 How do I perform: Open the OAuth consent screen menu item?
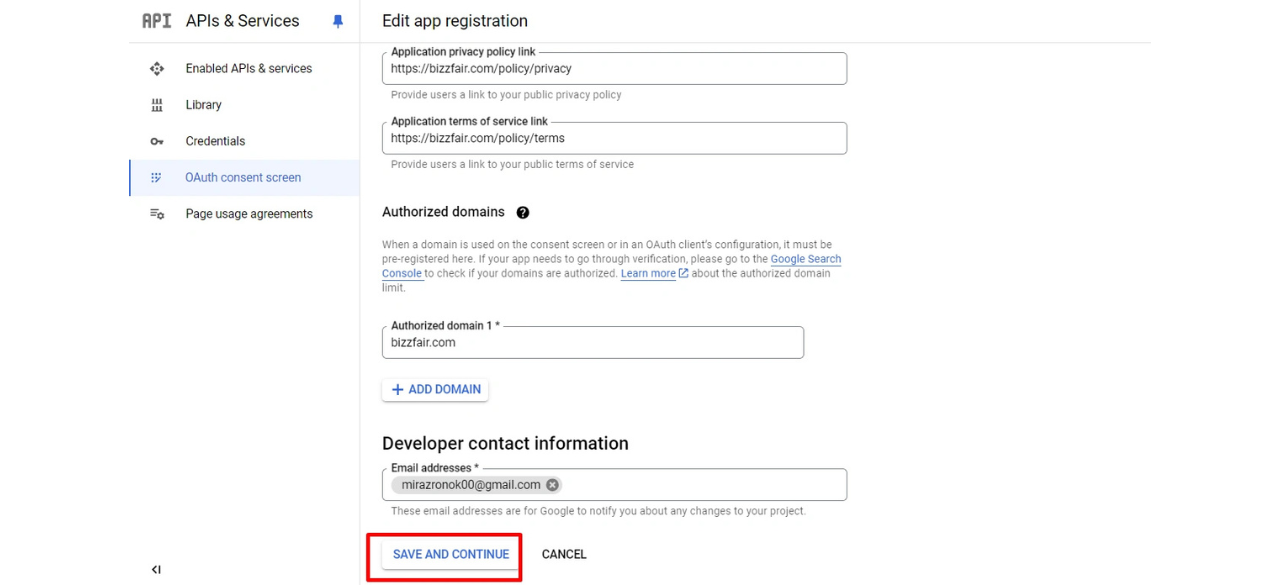(244, 178)
